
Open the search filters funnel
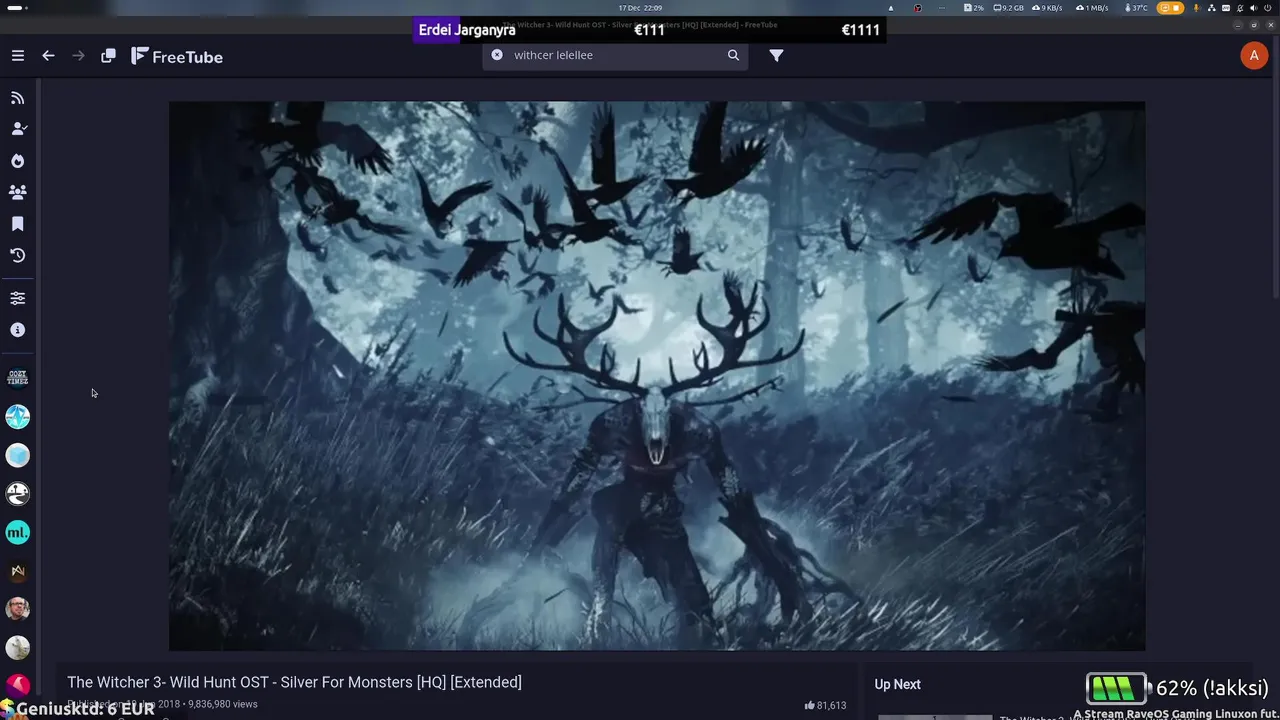point(776,55)
